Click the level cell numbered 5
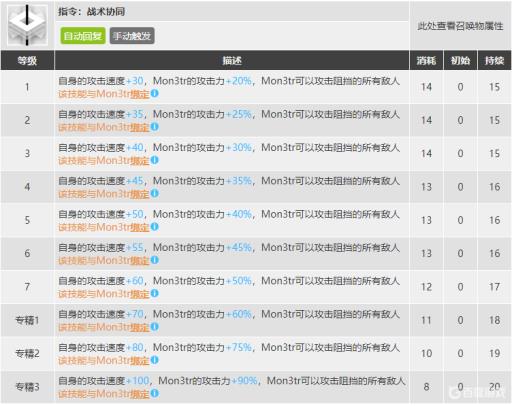 click(x=27, y=220)
